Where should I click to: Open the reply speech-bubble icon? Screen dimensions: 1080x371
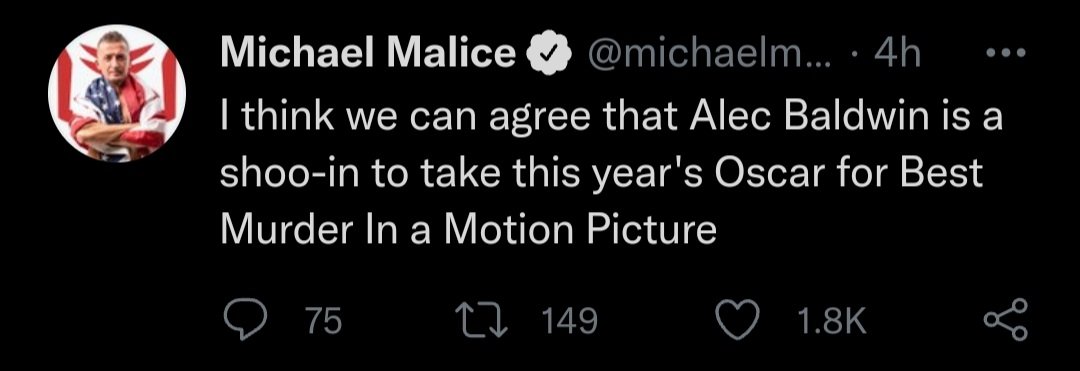[x=245, y=321]
